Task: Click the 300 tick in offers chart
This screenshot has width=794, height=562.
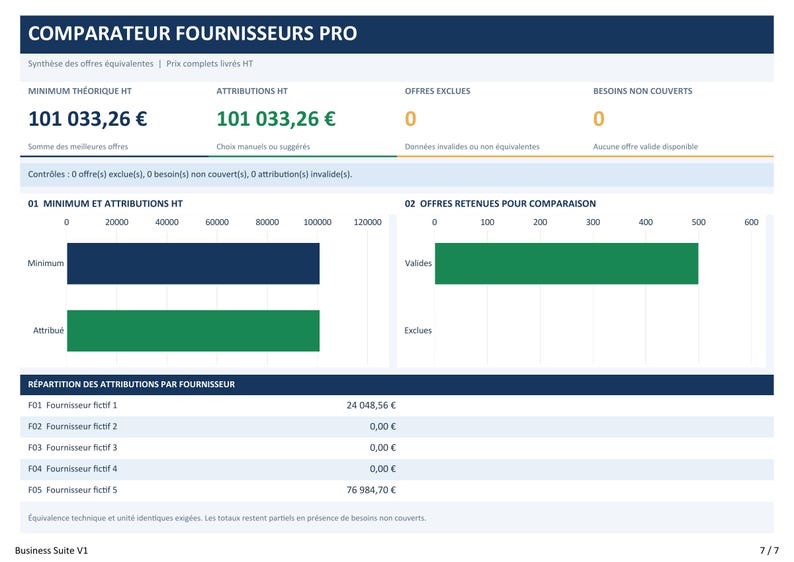Action: point(593,222)
